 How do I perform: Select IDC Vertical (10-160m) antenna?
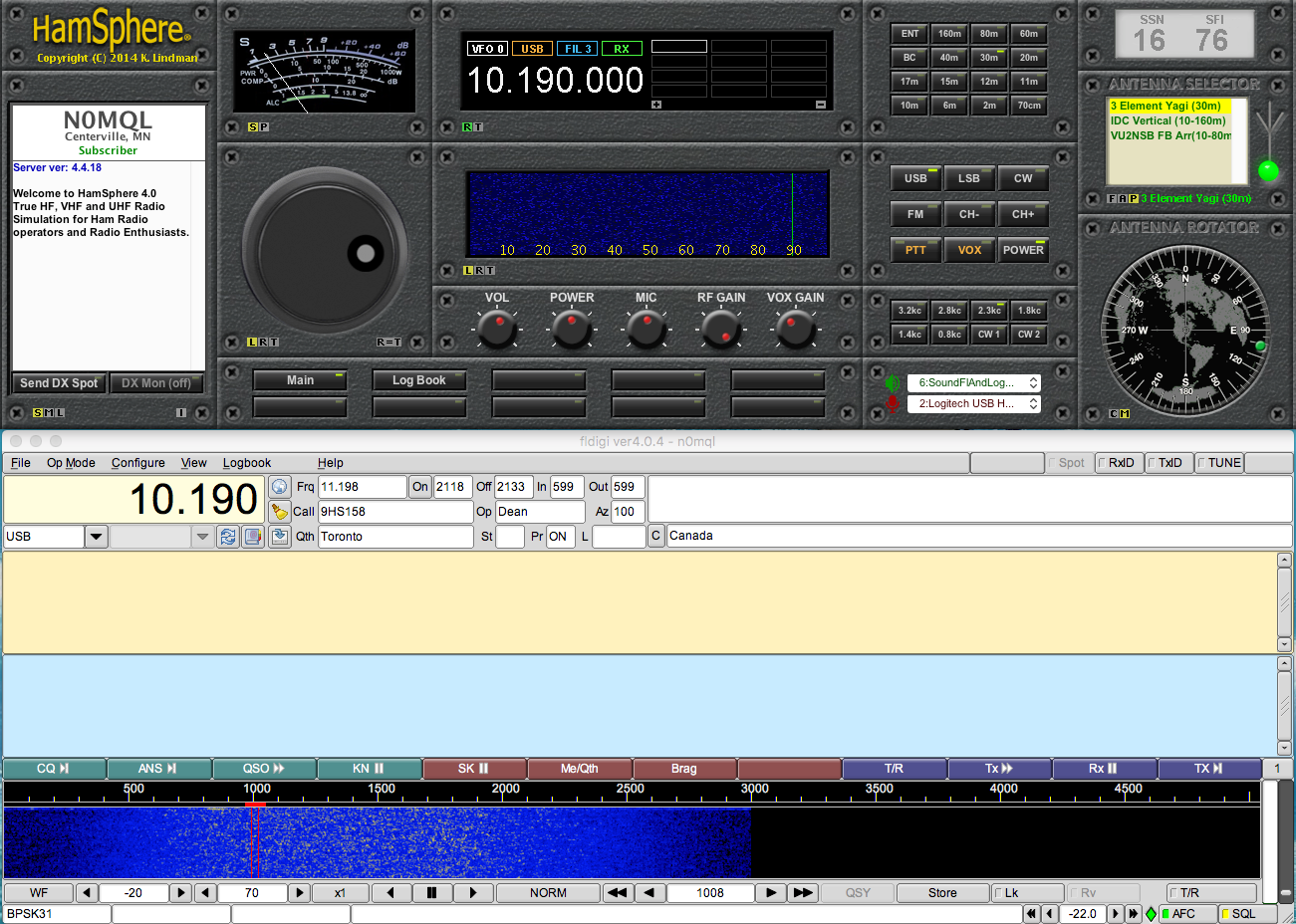(x=1169, y=120)
